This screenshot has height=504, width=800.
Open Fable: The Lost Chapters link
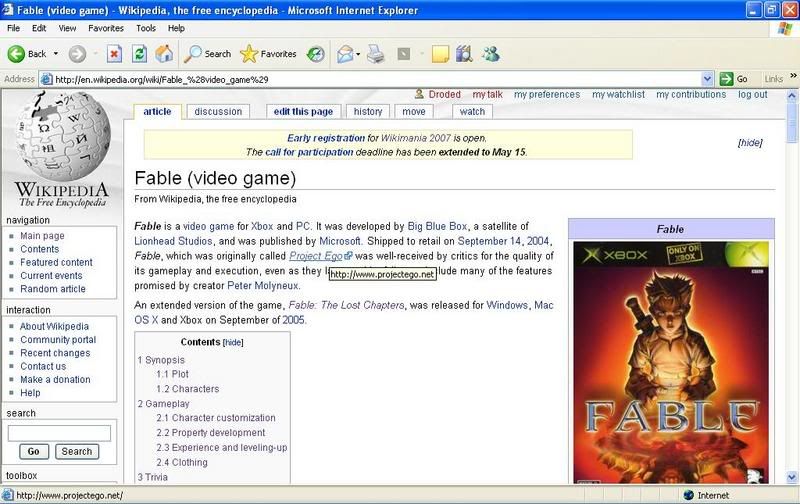click(346, 305)
